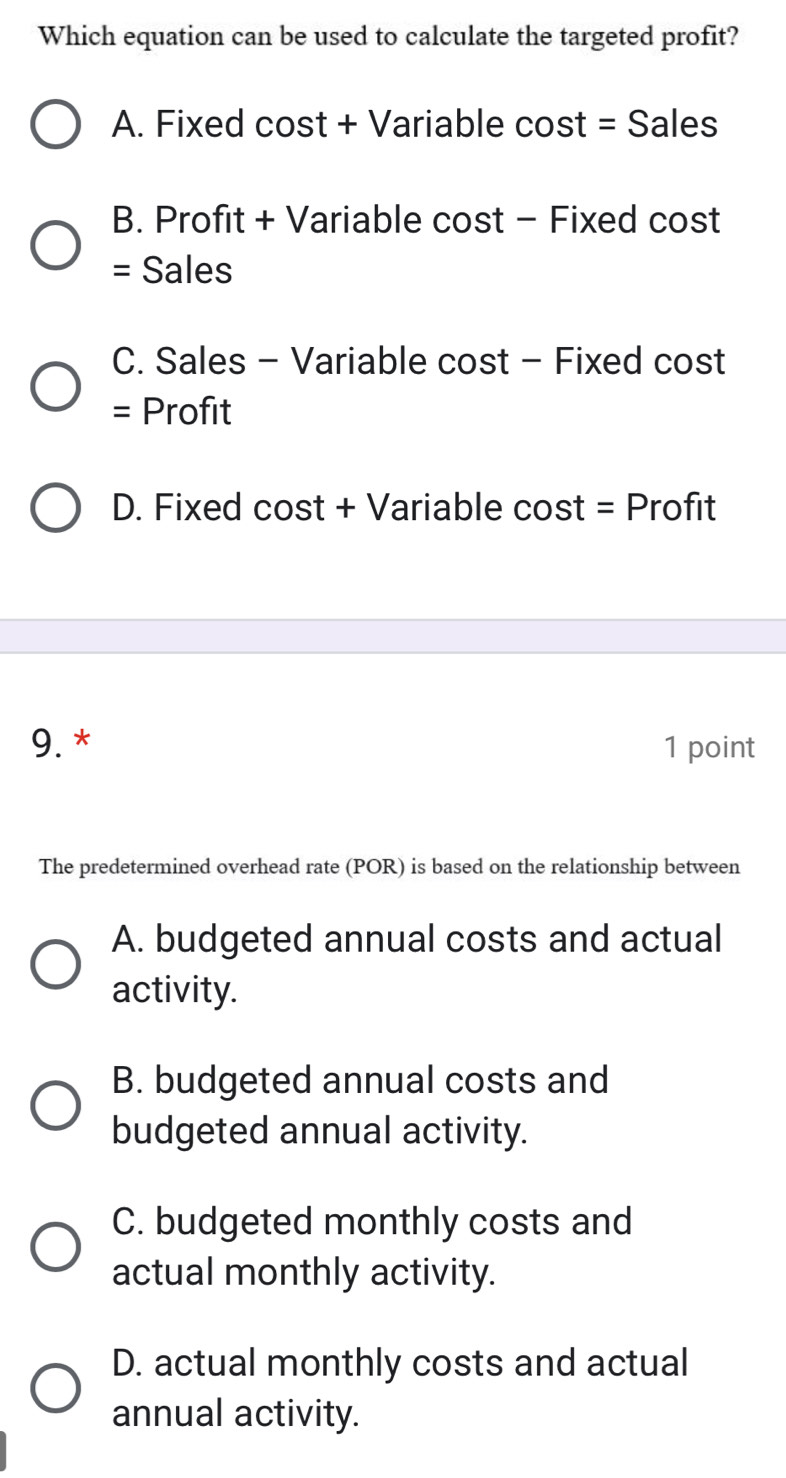Click the answer text "D. Fixed cost + Variable cost = Profit"
This screenshot has height=1478, width=786.
415,508
